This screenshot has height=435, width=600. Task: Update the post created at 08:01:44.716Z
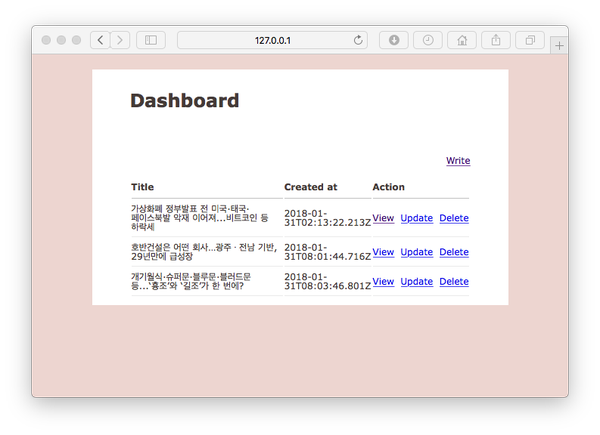point(417,252)
